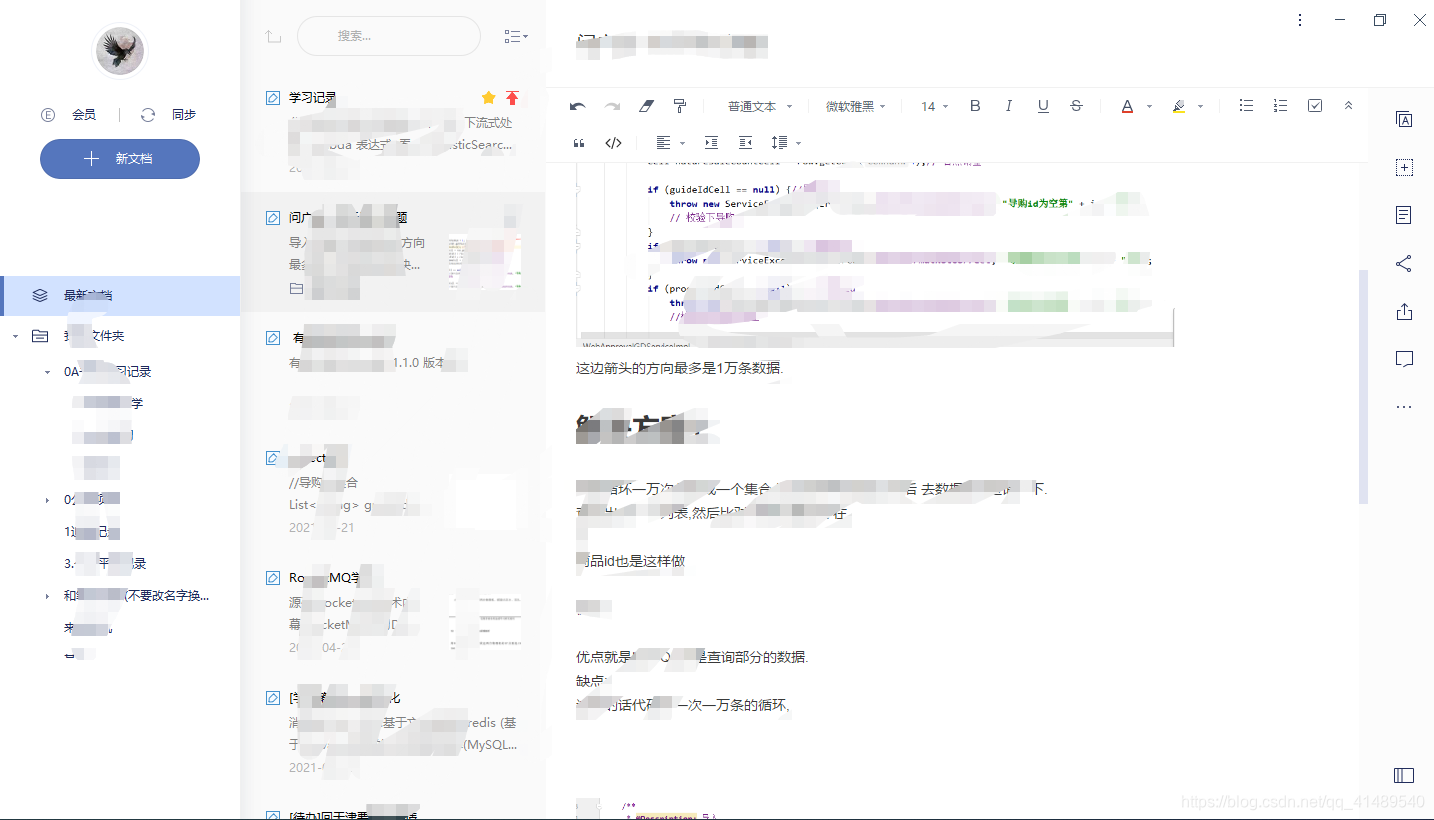
Task: Insert a numbered list
Action: point(1280,105)
